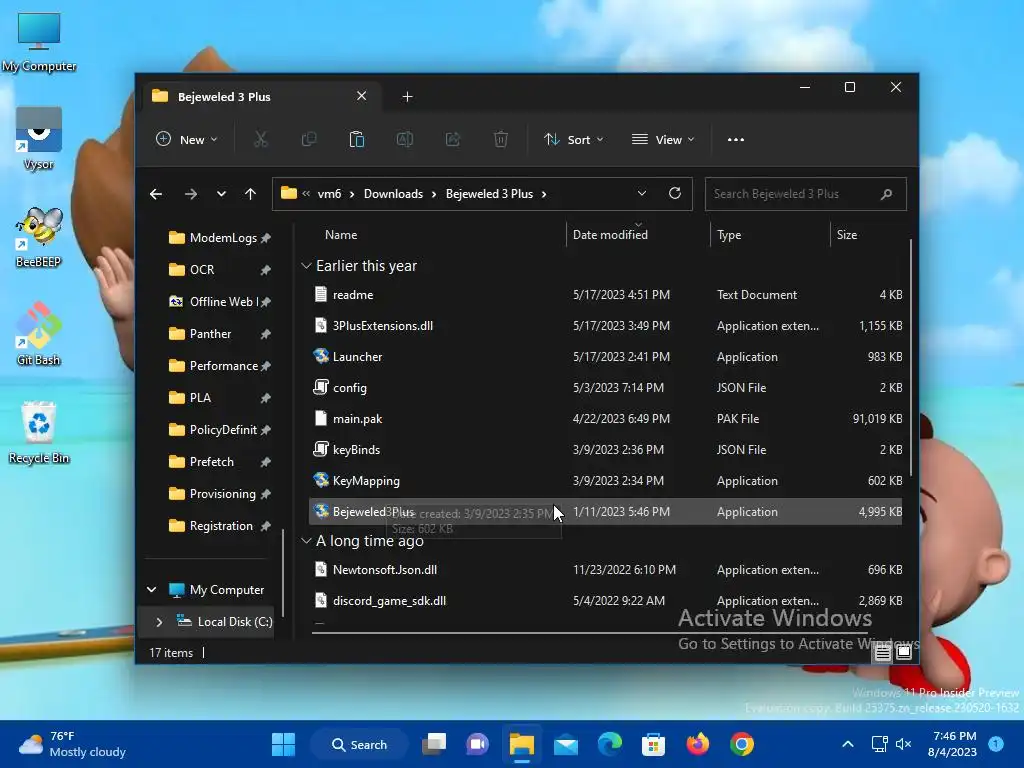Open the View dropdown menu
1024x768 pixels.
663,139
